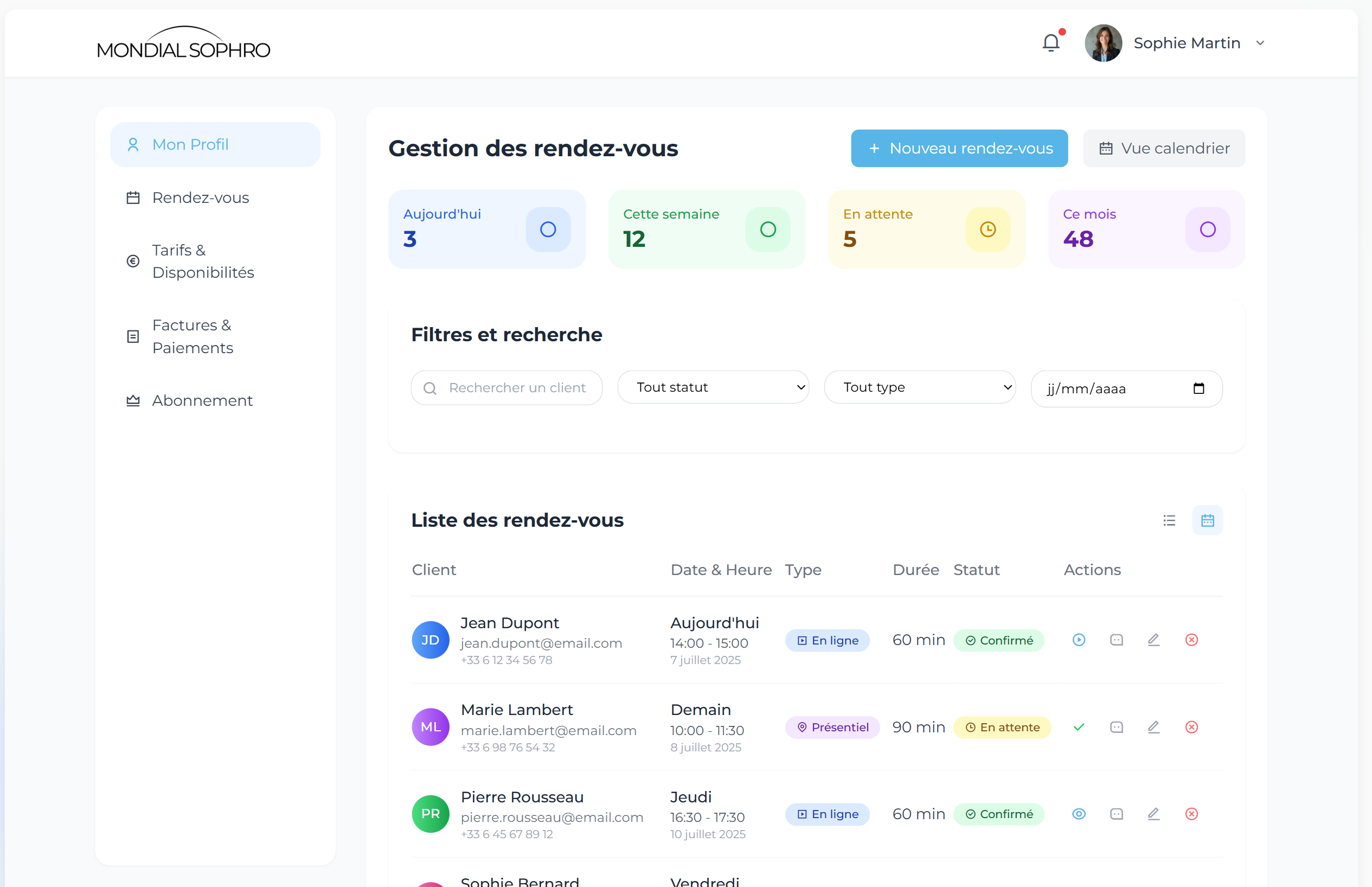Image resolution: width=1372 pixels, height=887 pixels.
Task: Open the Tout type dropdown
Action: [x=920, y=387]
